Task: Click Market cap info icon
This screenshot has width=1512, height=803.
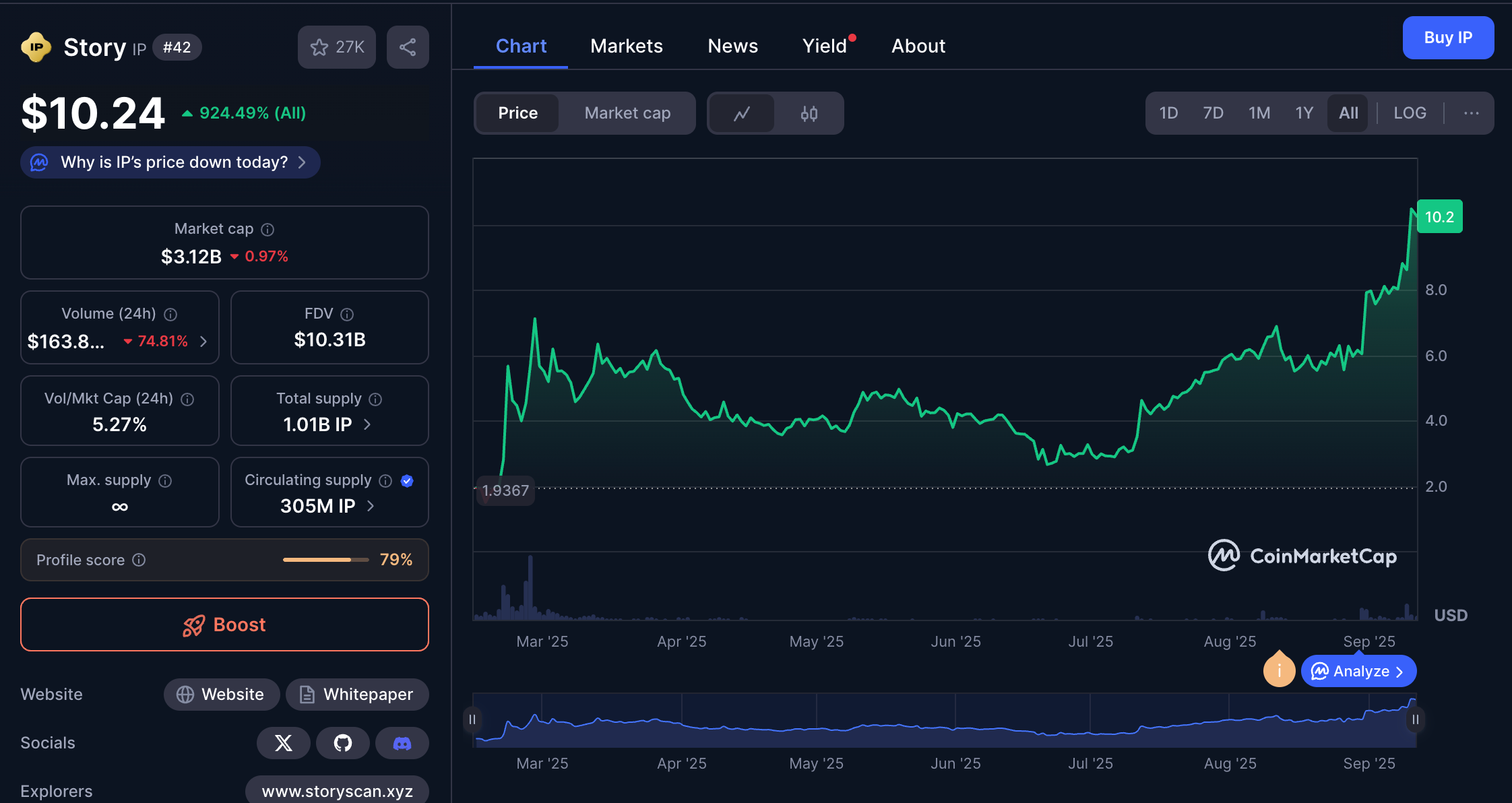Action: pyautogui.click(x=267, y=230)
